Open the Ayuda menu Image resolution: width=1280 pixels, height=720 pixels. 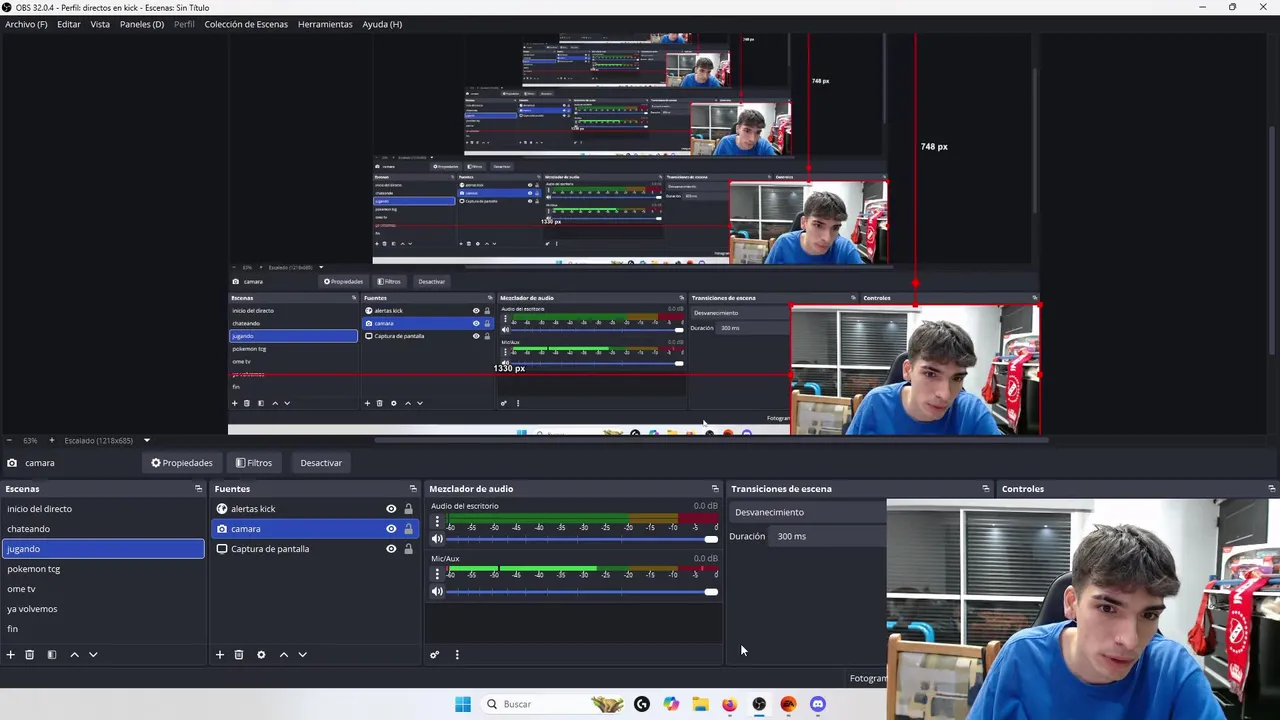point(382,24)
